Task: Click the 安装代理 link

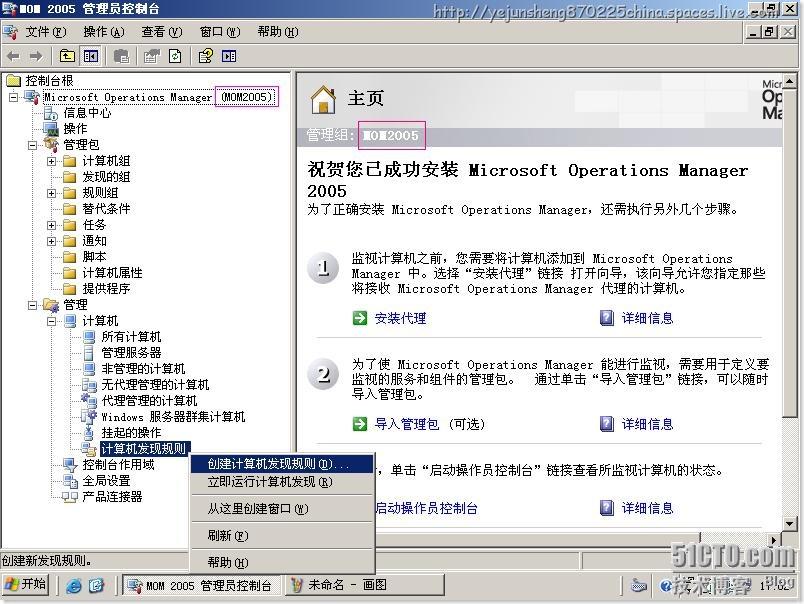Action: (x=400, y=318)
